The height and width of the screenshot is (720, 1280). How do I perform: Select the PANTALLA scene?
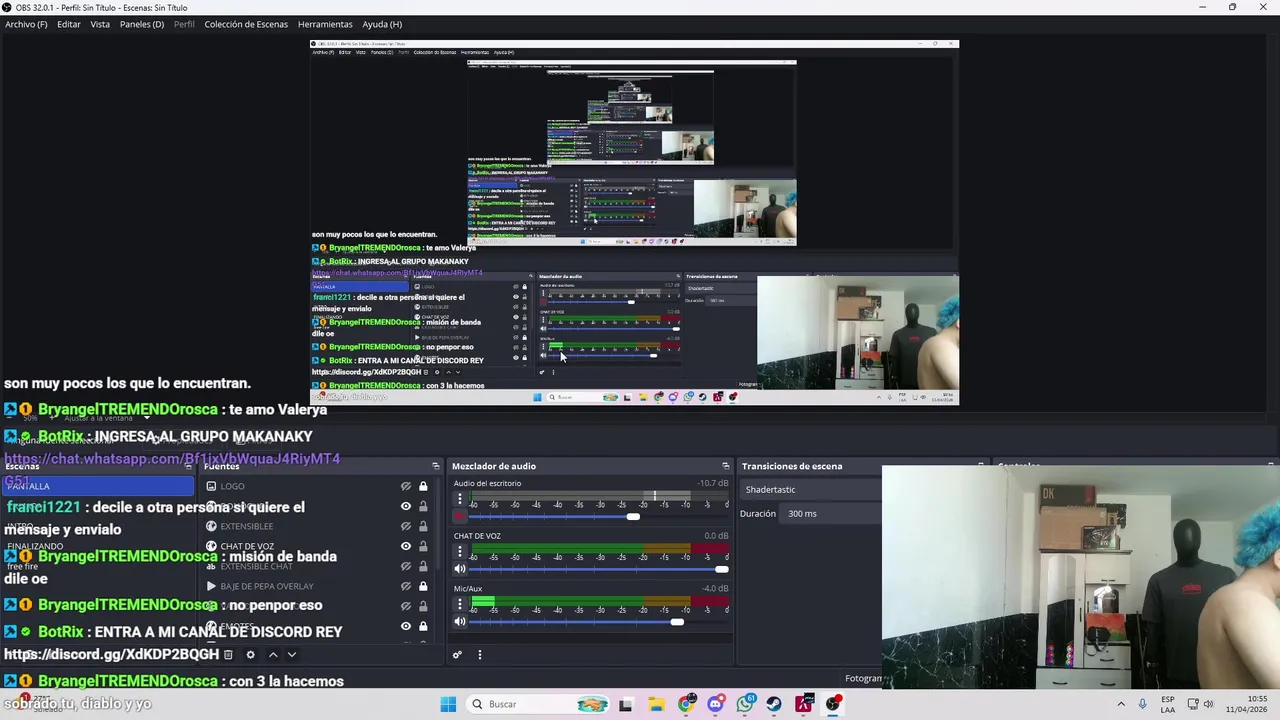pyautogui.click(x=97, y=486)
